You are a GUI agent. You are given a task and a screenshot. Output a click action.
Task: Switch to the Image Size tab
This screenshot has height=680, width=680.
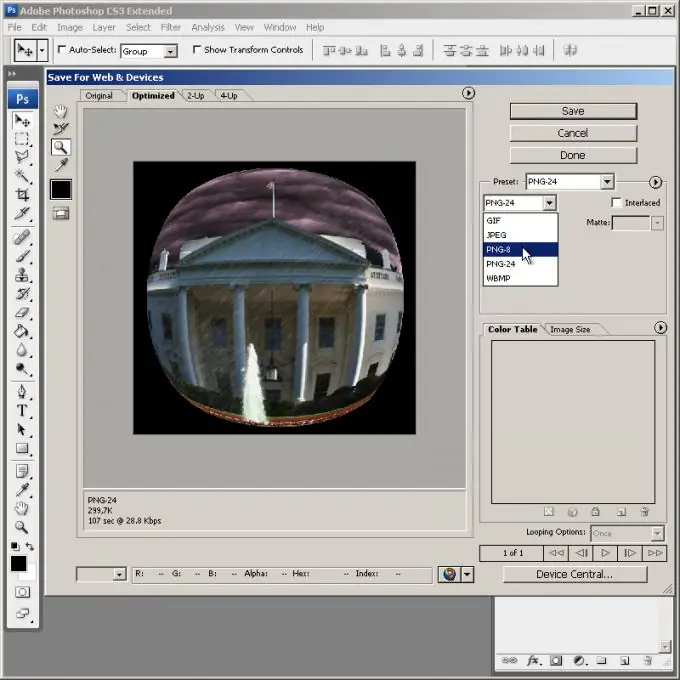(570, 330)
